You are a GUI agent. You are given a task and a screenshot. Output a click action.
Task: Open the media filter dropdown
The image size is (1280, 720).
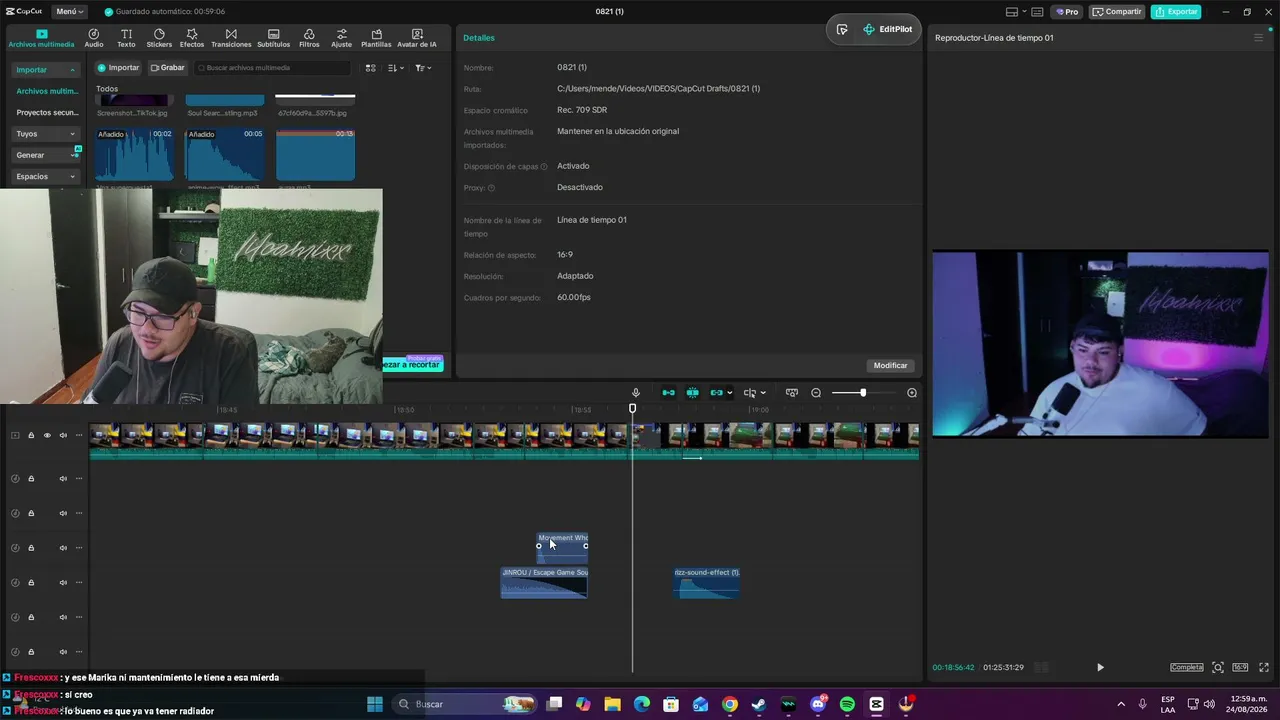pos(423,68)
